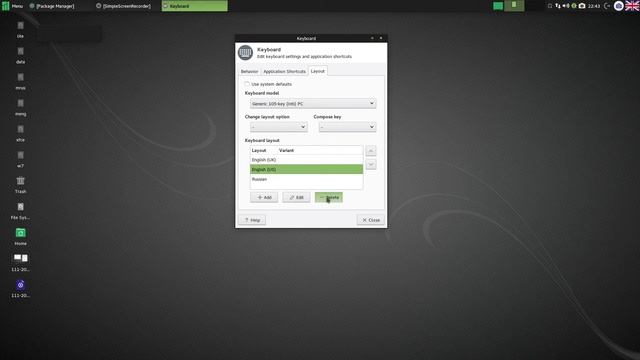Click the network connection tray icon
The image size is (640, 360).
pyautogui.click(x=558, y=6)
